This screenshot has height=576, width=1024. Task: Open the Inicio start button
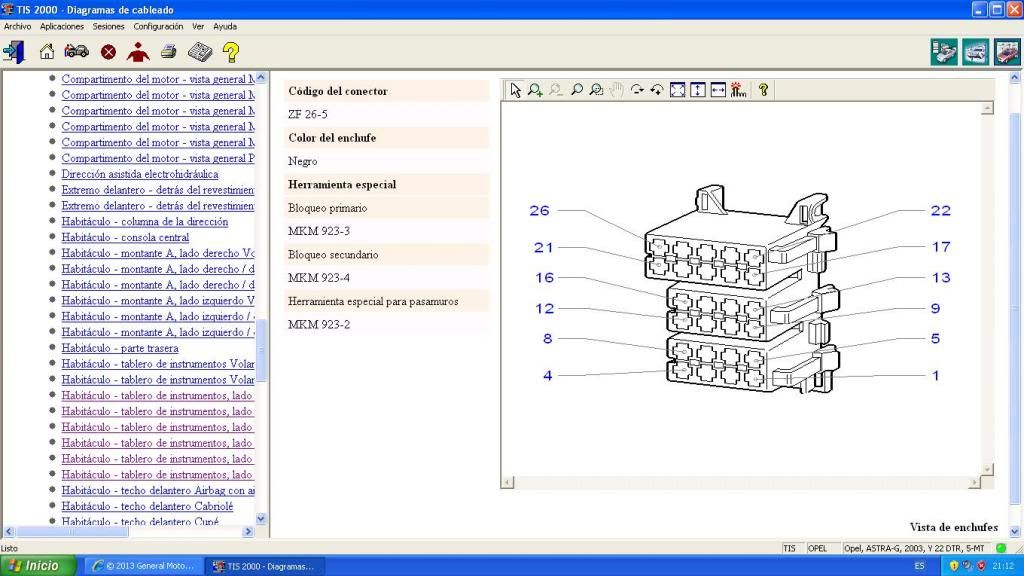pos(39,566)
